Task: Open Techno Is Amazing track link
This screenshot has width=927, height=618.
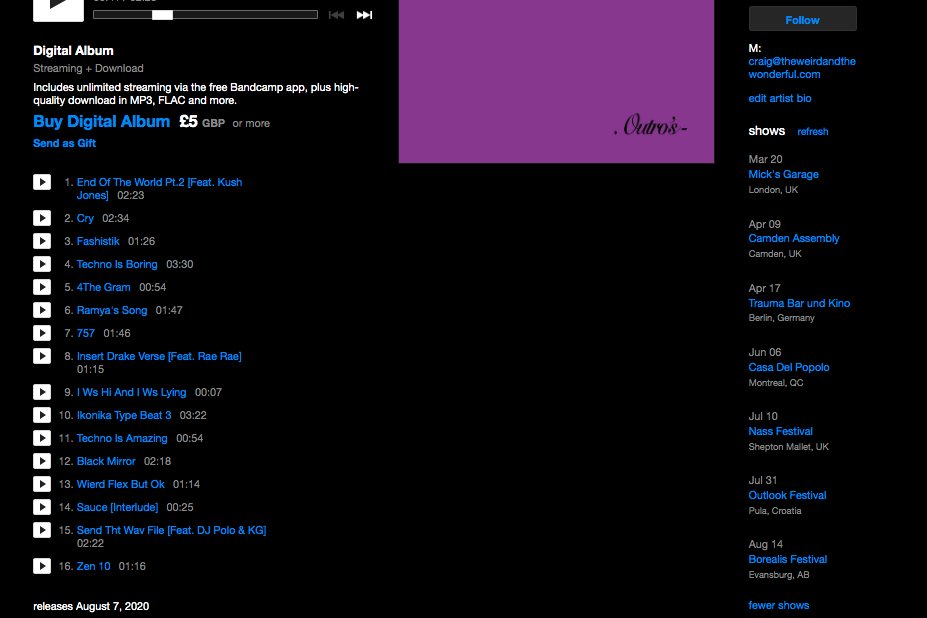Action: (x=122, y=438)
